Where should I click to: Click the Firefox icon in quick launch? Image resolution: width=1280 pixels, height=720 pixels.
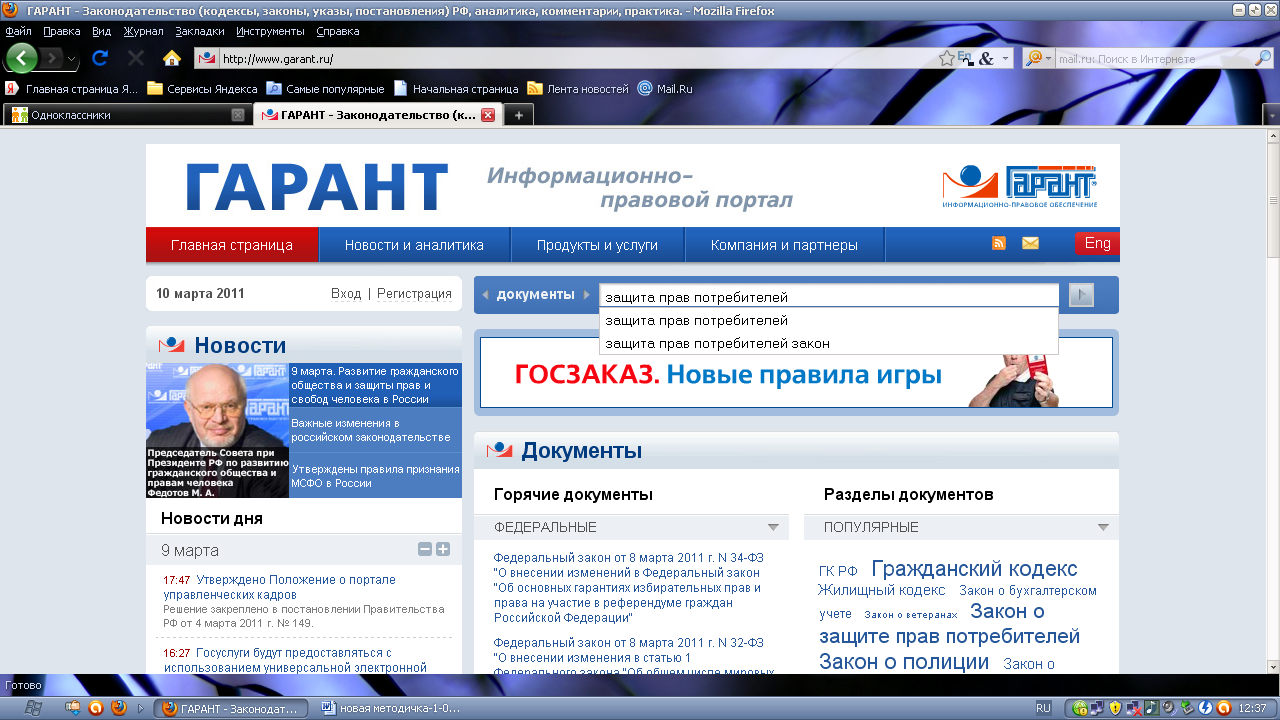click(x=118, y=708)
